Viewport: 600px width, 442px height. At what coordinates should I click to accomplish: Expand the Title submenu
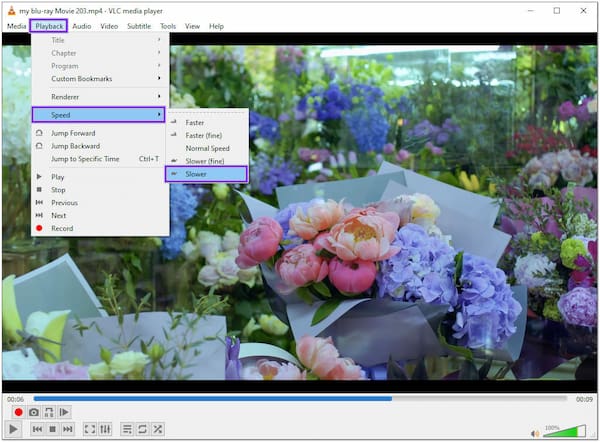tap(100, 40)
